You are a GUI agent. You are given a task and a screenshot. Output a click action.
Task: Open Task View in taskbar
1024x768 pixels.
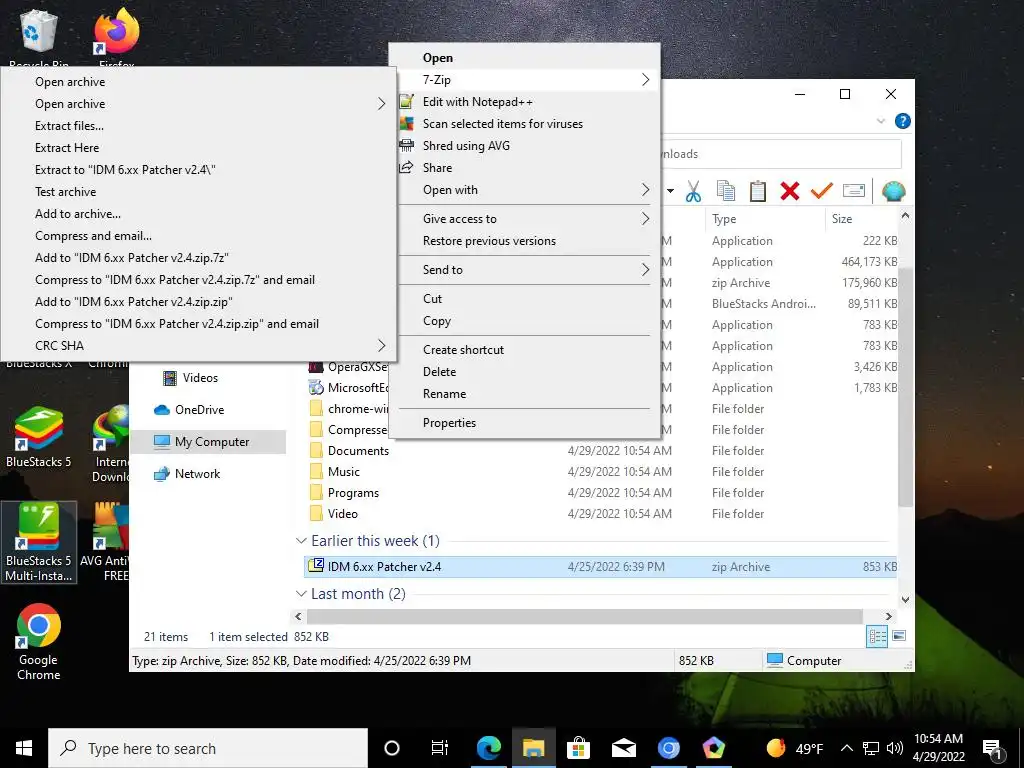point(440,748)
